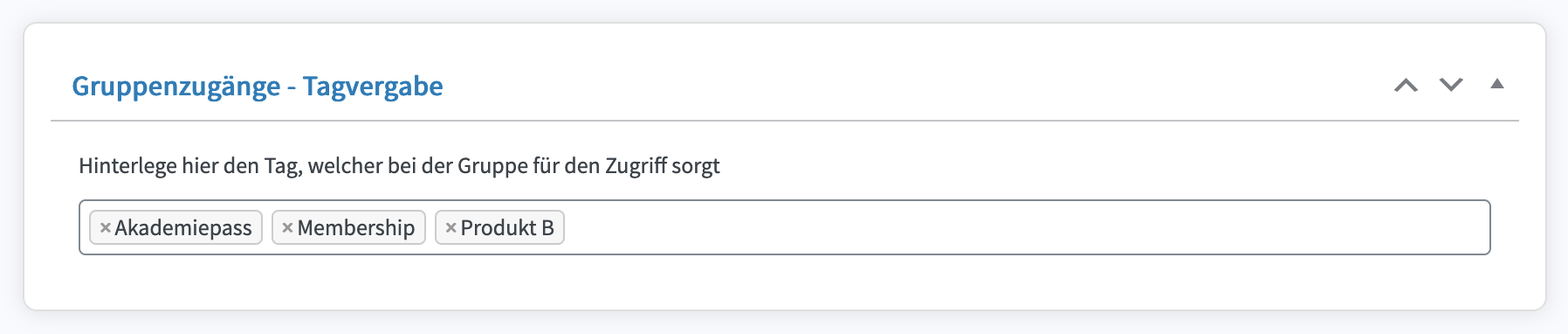Click the empty header area beside the heading
Image resolution: width=1568 pixels, height=334 pixels.
click(x=917, y=86)
